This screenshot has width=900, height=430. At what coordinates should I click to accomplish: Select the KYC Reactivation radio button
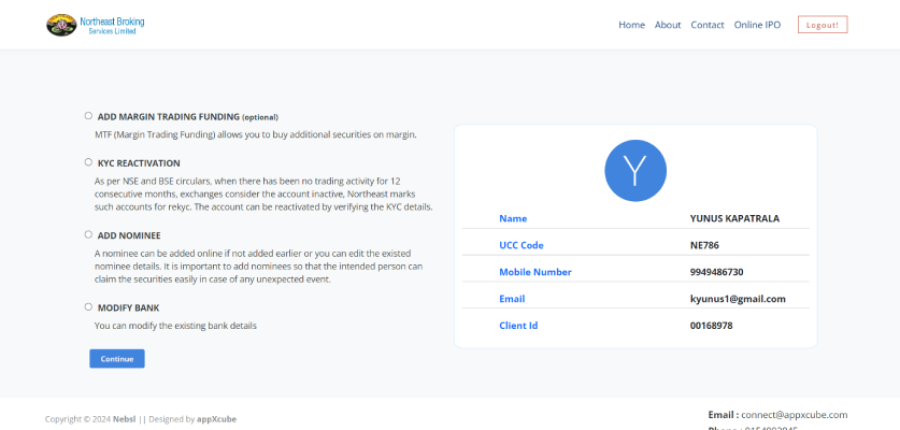(89, 162)
